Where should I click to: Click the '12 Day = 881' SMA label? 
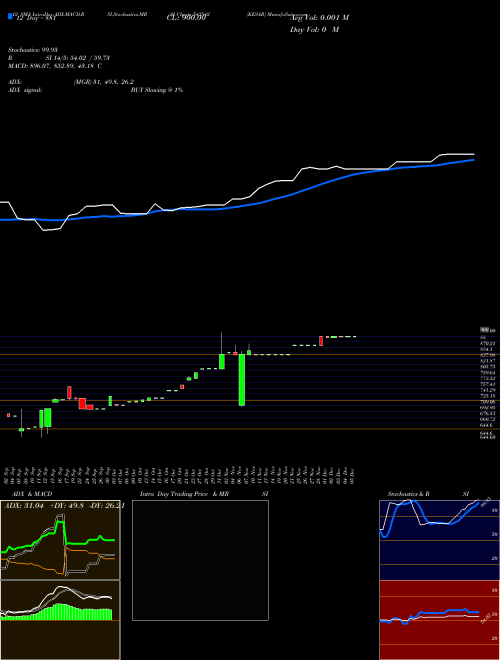pyautogui.click(x=36, y=18)
